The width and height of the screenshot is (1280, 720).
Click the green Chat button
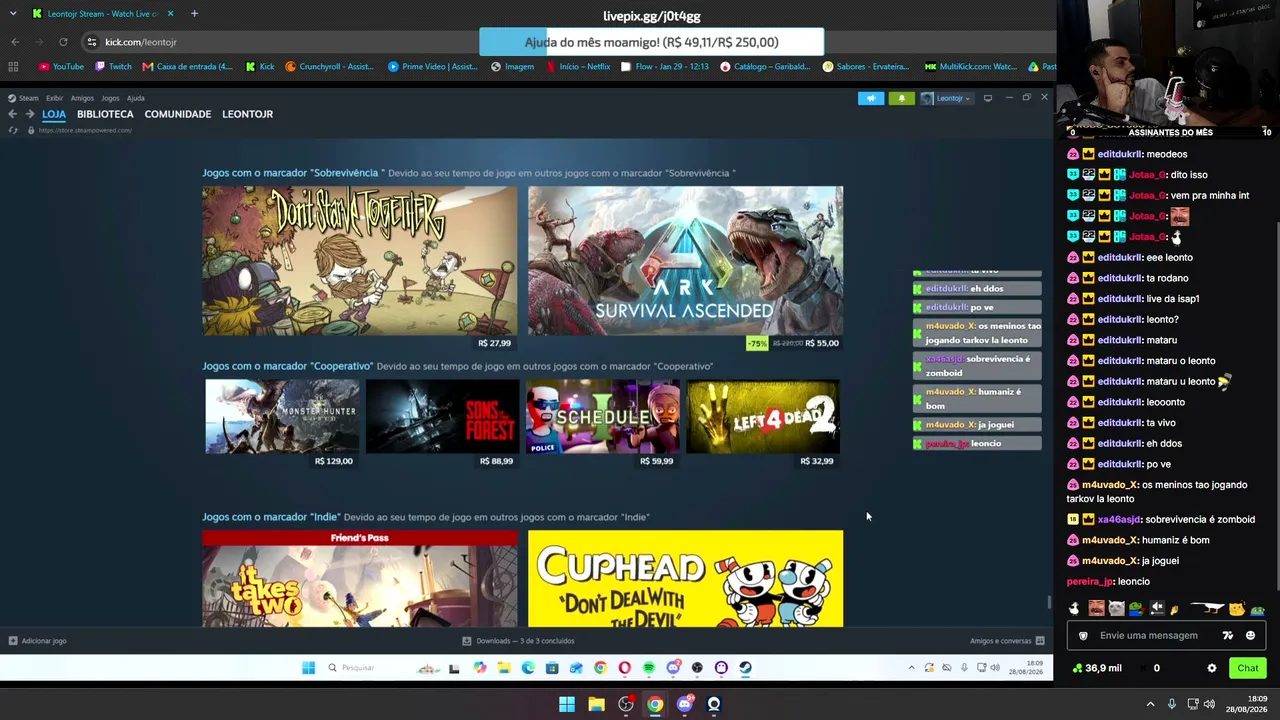pos(1248,668)
